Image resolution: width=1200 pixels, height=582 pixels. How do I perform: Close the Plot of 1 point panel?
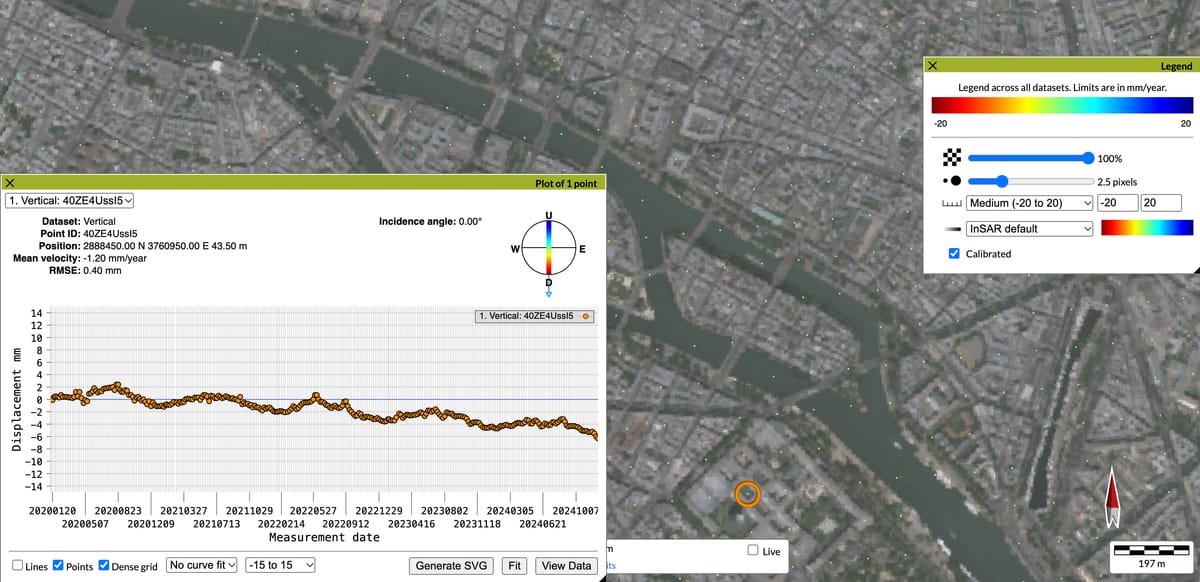[x=9, y=183]
